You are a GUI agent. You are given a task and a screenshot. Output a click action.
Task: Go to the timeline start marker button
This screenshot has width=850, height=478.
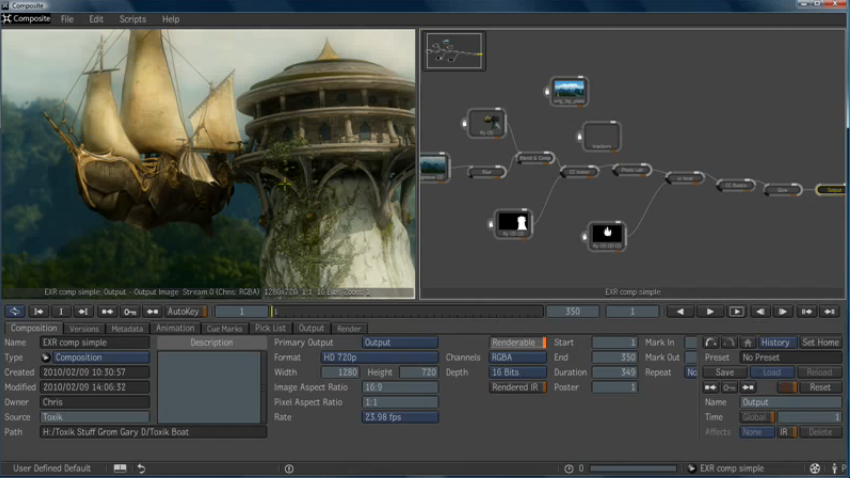pos(38,312)
